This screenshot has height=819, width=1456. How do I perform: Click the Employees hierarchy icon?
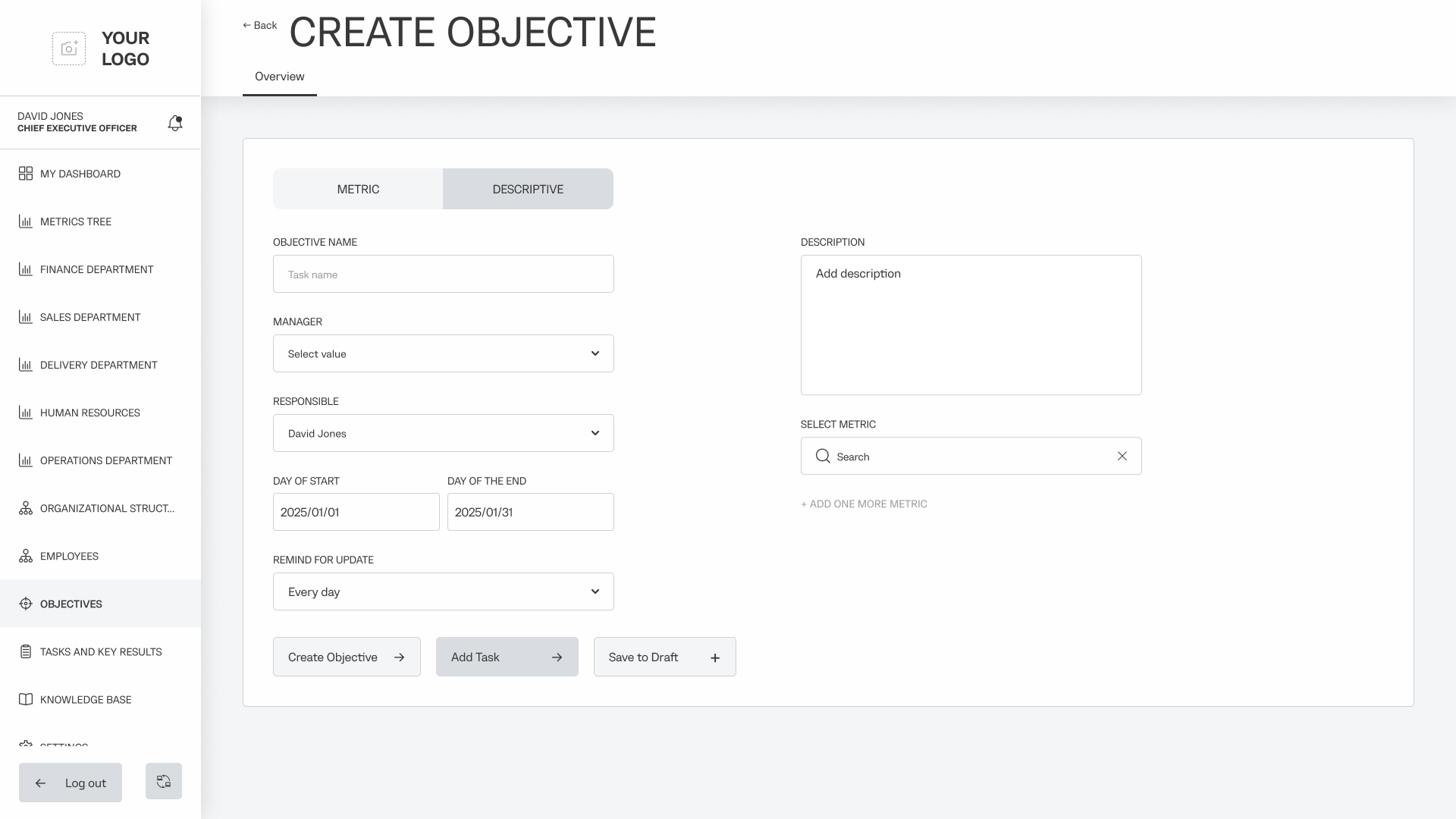26,556
